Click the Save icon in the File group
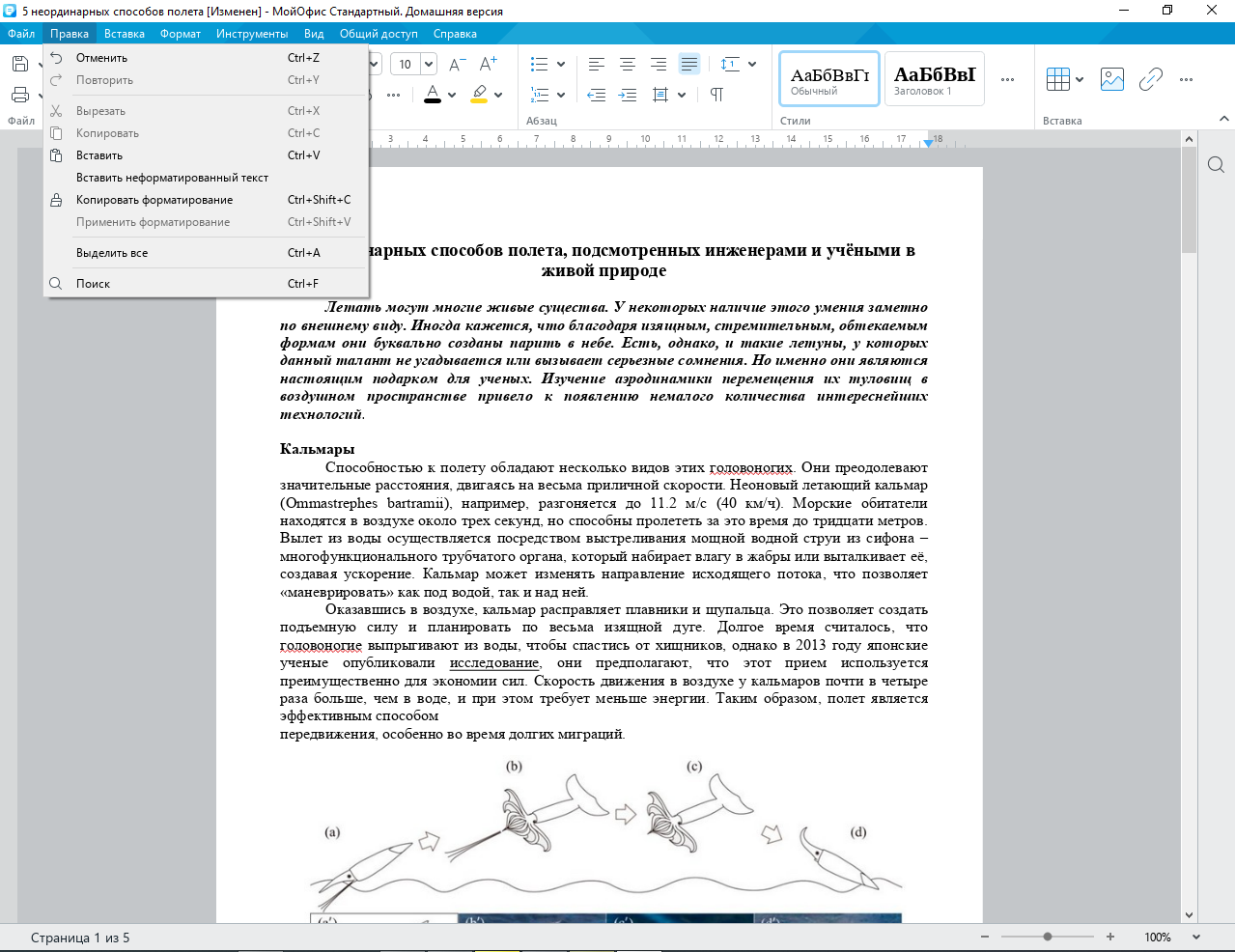 click(19, 64)
